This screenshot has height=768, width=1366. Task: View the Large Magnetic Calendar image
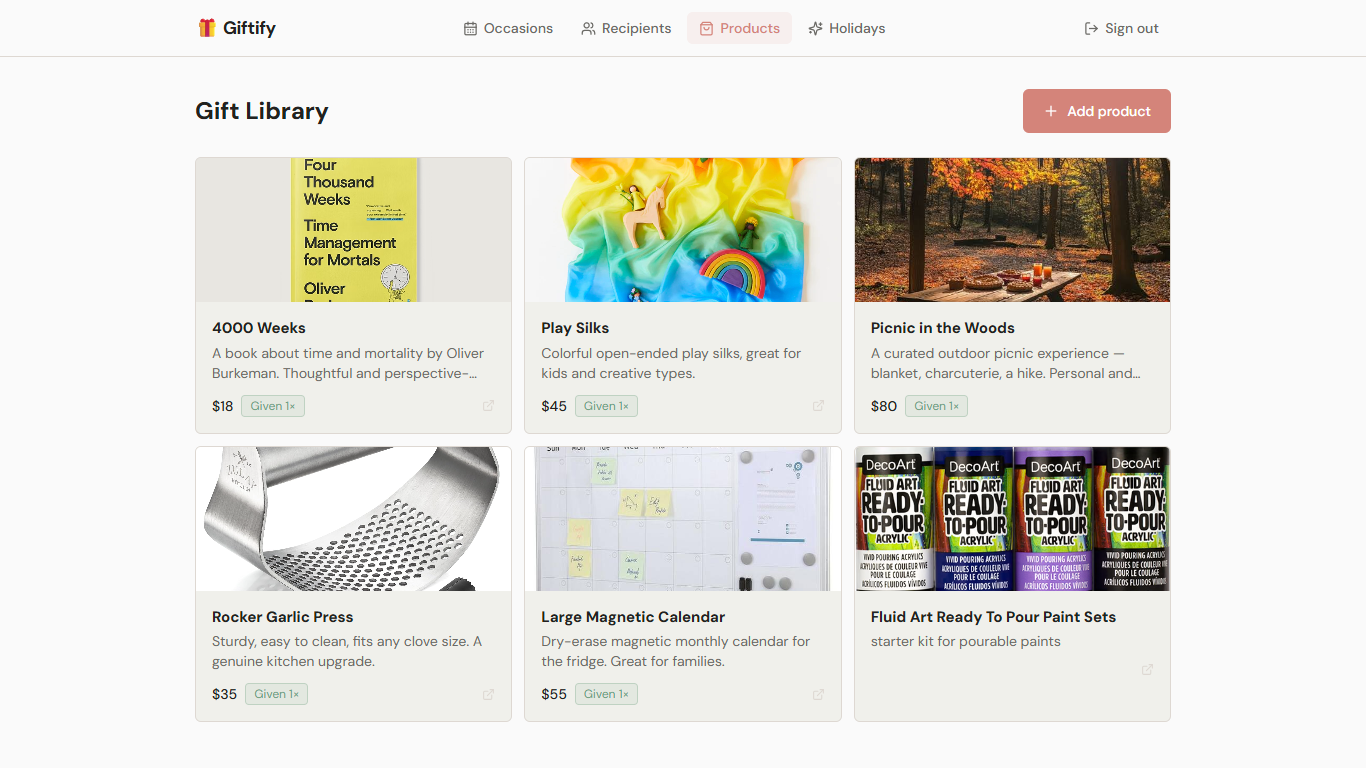pyautogui.click(x=683, y=519)
